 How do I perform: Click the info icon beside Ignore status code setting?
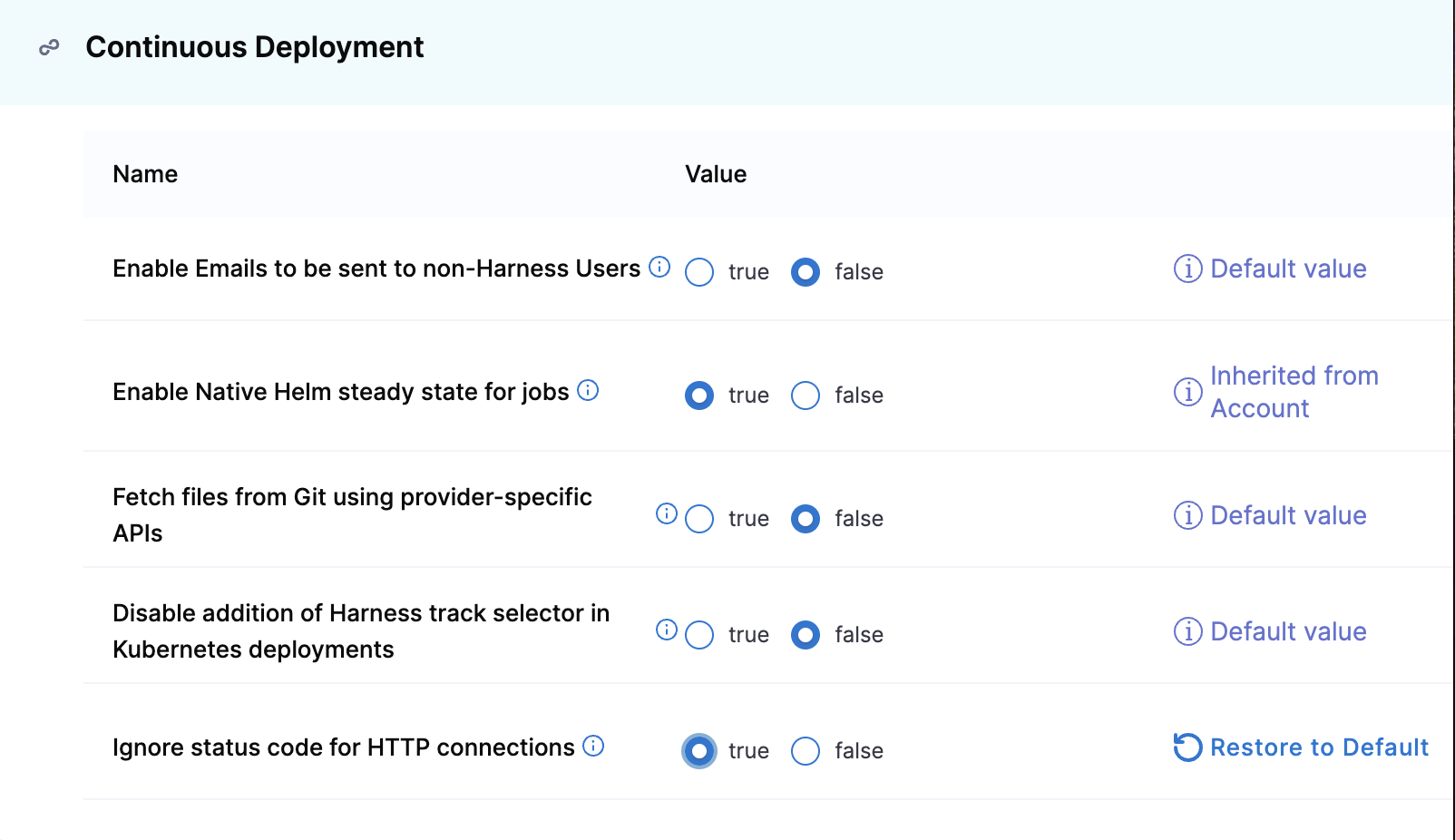[x=593, y=746]
